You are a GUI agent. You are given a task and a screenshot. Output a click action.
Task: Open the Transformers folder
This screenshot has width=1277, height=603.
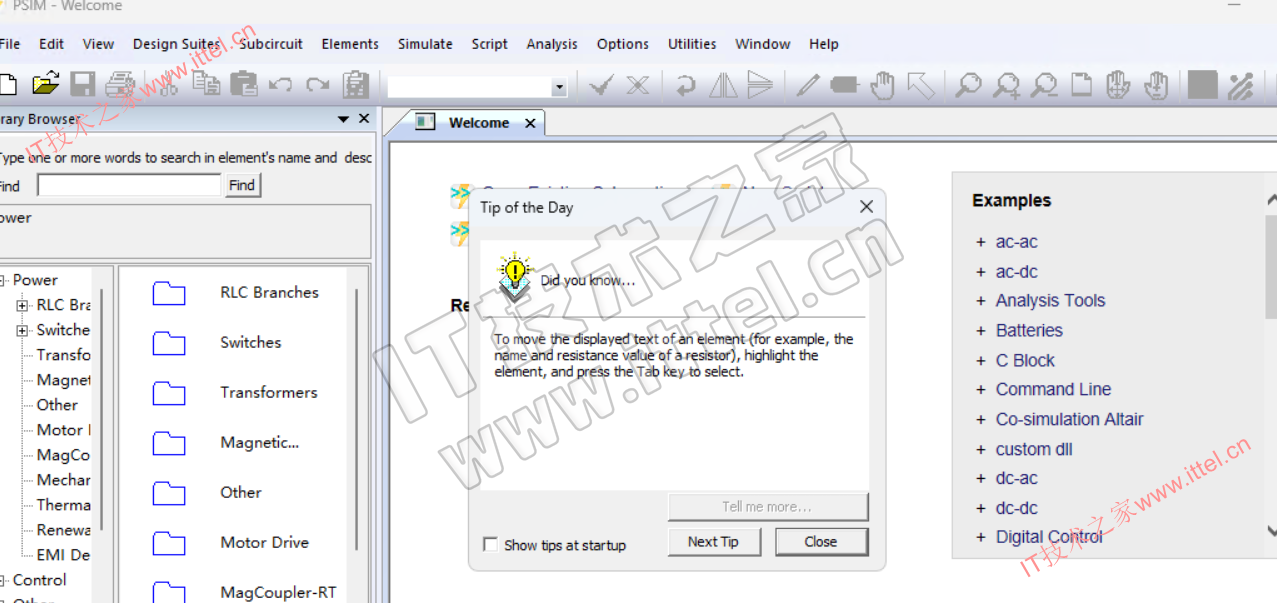click(x=169, y=393)
